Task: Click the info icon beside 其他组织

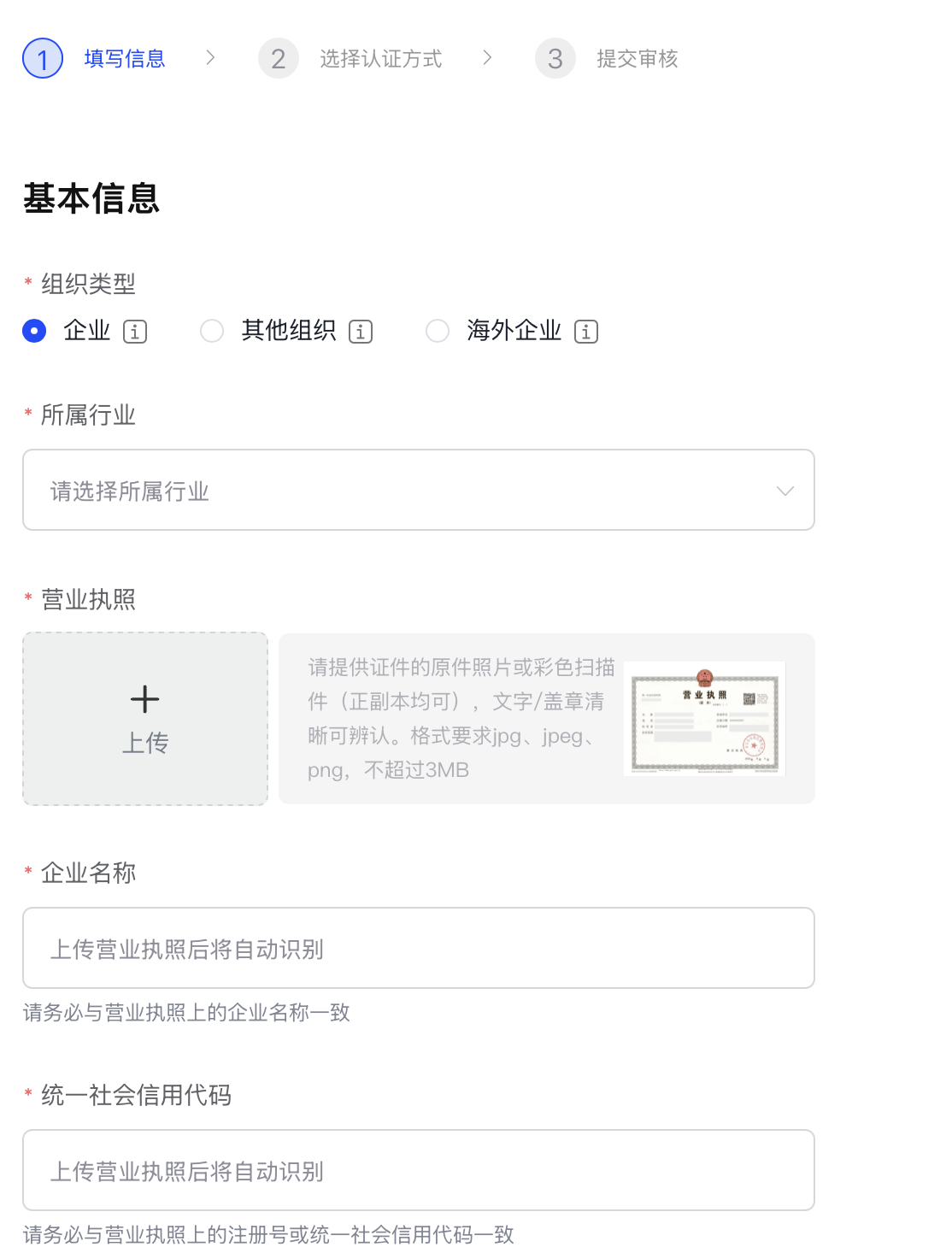Action: pyautogui.click(x=361, y=332)
